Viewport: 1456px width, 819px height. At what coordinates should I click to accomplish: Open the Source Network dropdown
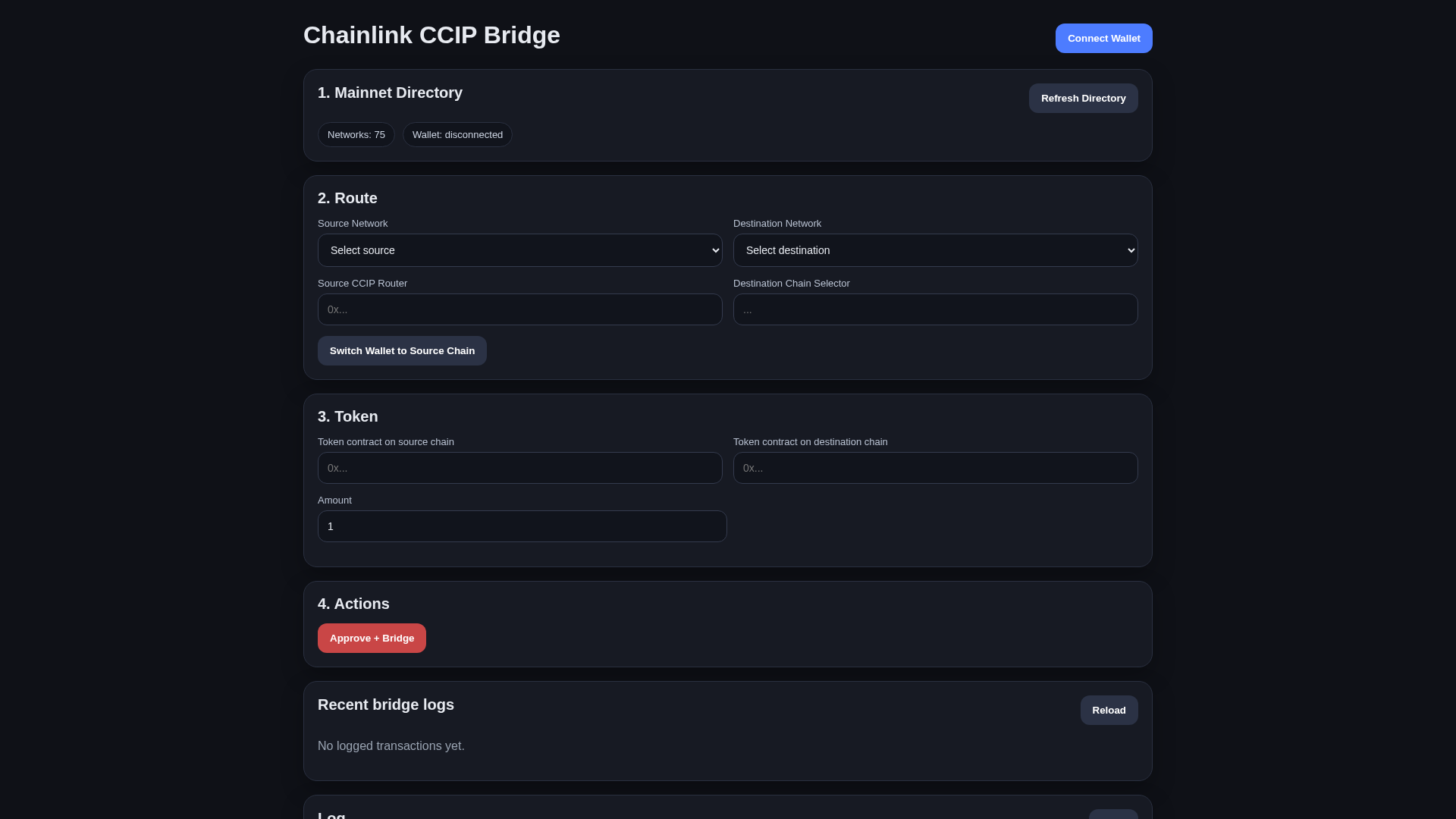click(x=520, y=250)
